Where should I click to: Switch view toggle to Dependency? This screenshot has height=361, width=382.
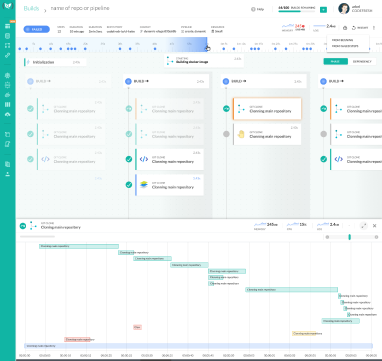click(x=362, y=61)
